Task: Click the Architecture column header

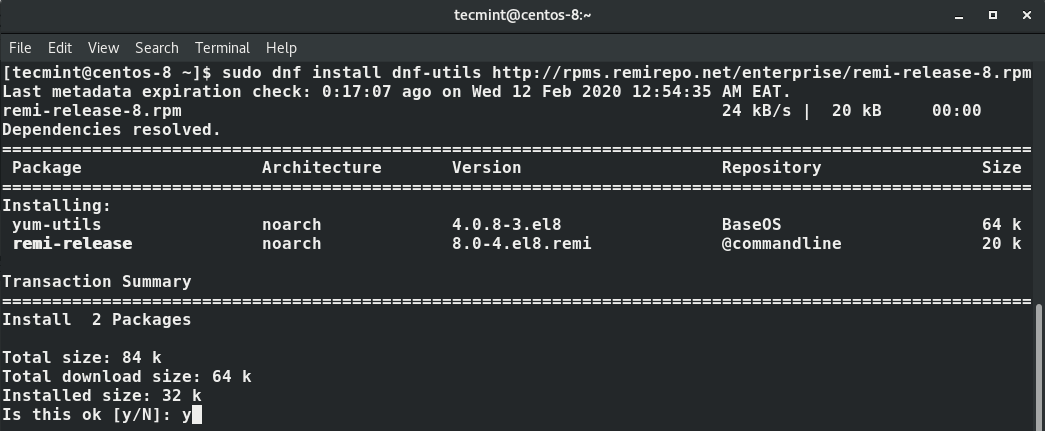Action: coord(322,168)
